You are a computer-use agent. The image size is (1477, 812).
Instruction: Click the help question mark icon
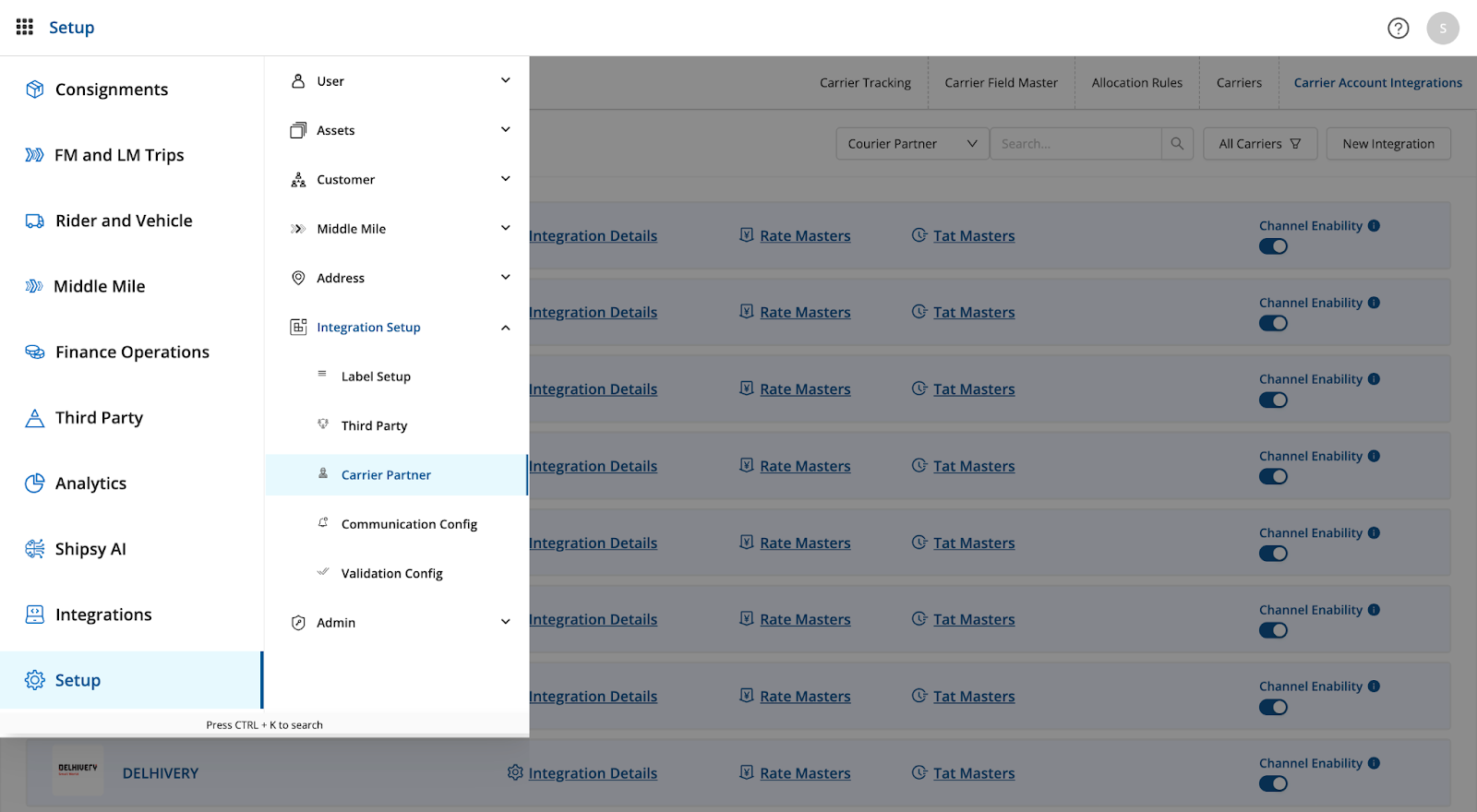1398,28
